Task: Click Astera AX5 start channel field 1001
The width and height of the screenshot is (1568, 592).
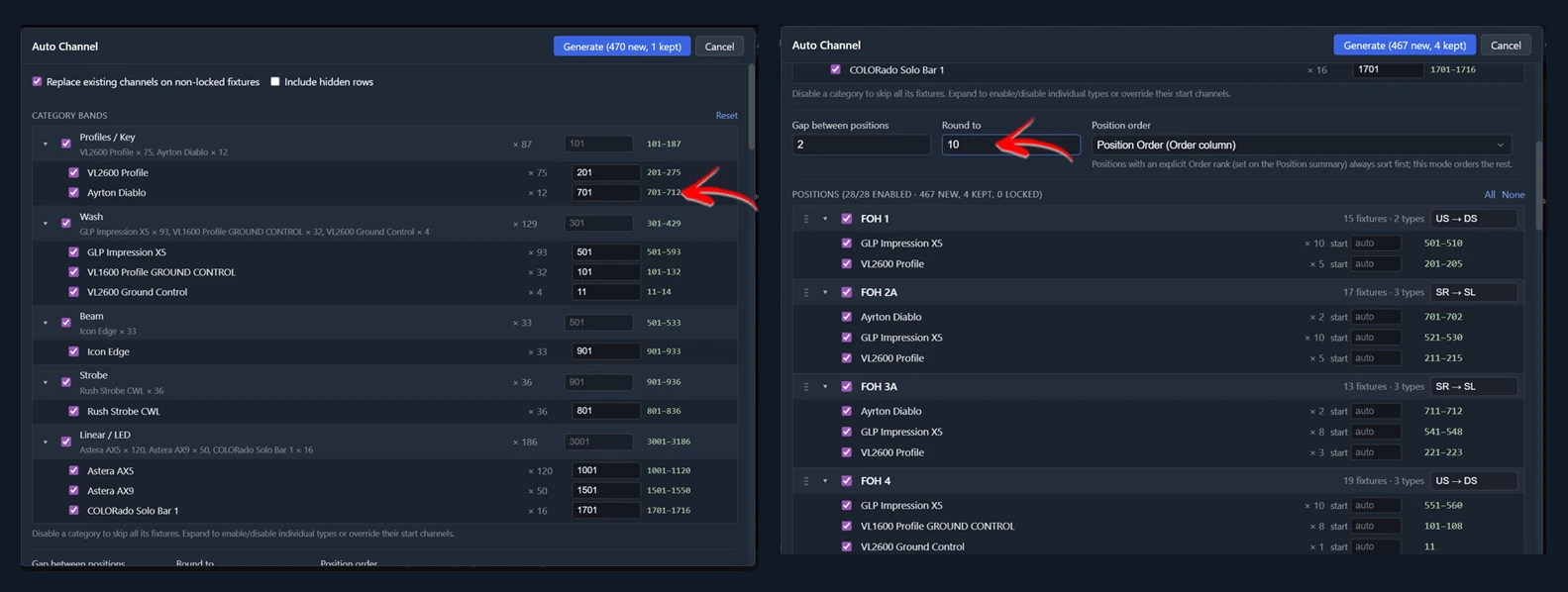Action: coord(605,470)
